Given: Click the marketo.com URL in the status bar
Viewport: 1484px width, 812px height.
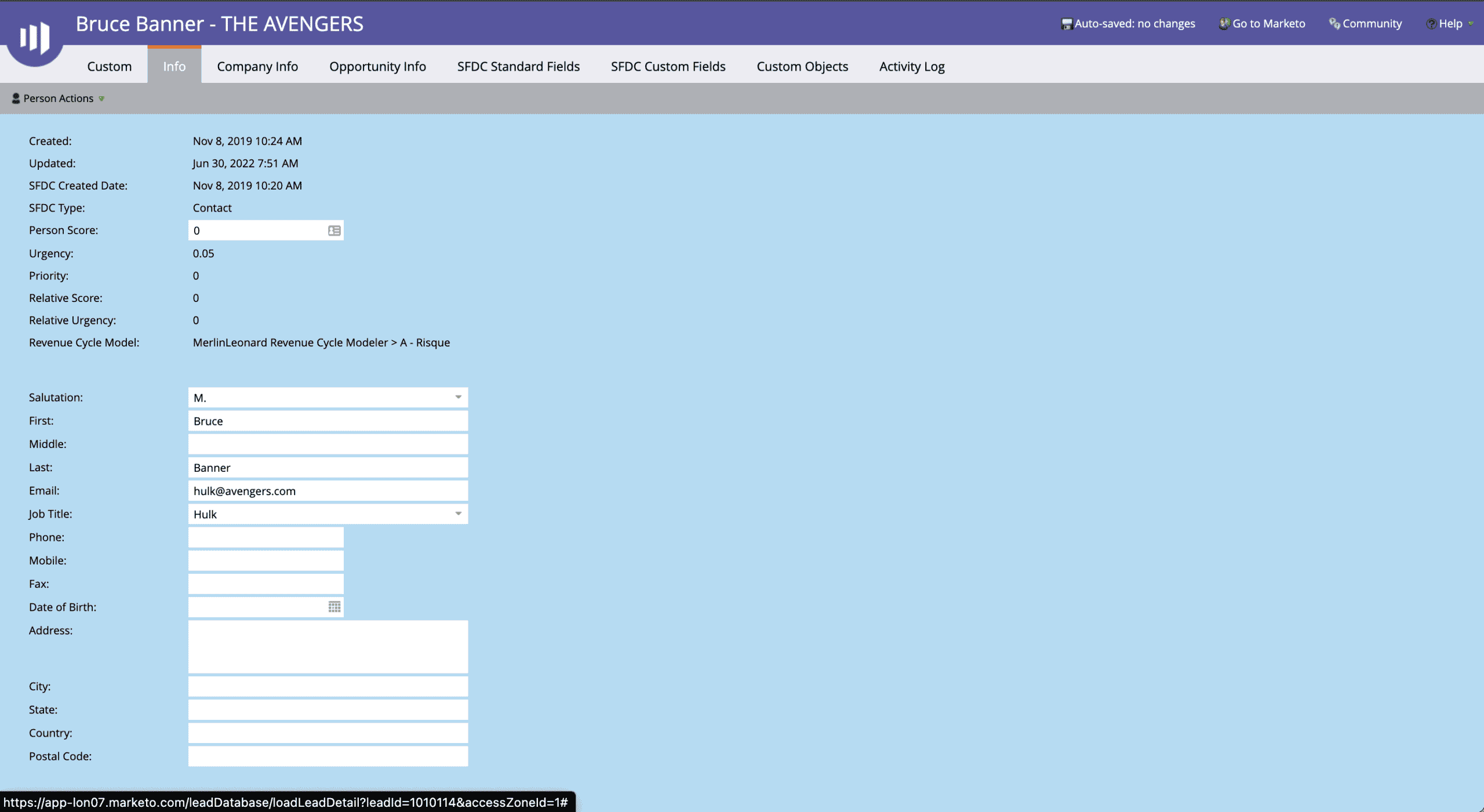Looking at the screenshot, I should tap(286, 802).
